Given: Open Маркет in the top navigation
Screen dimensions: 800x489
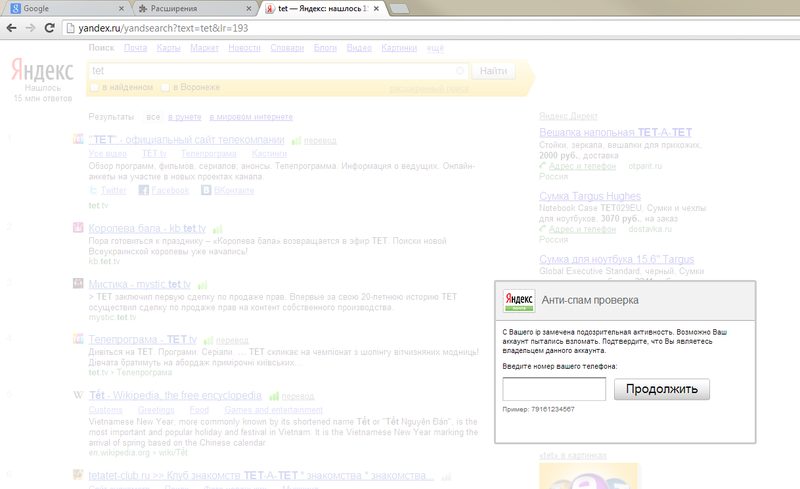Looking at the screenshot, I should pos(205,48).
